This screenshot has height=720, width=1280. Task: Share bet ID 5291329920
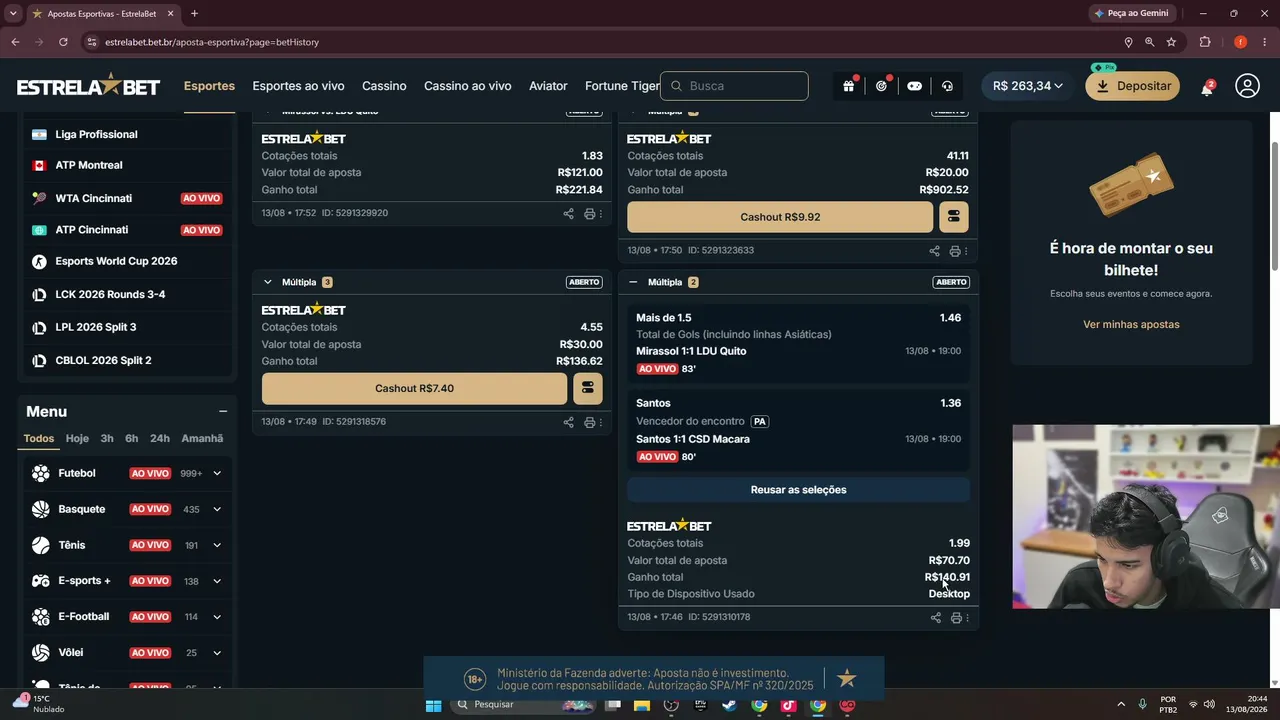point(568,213)
